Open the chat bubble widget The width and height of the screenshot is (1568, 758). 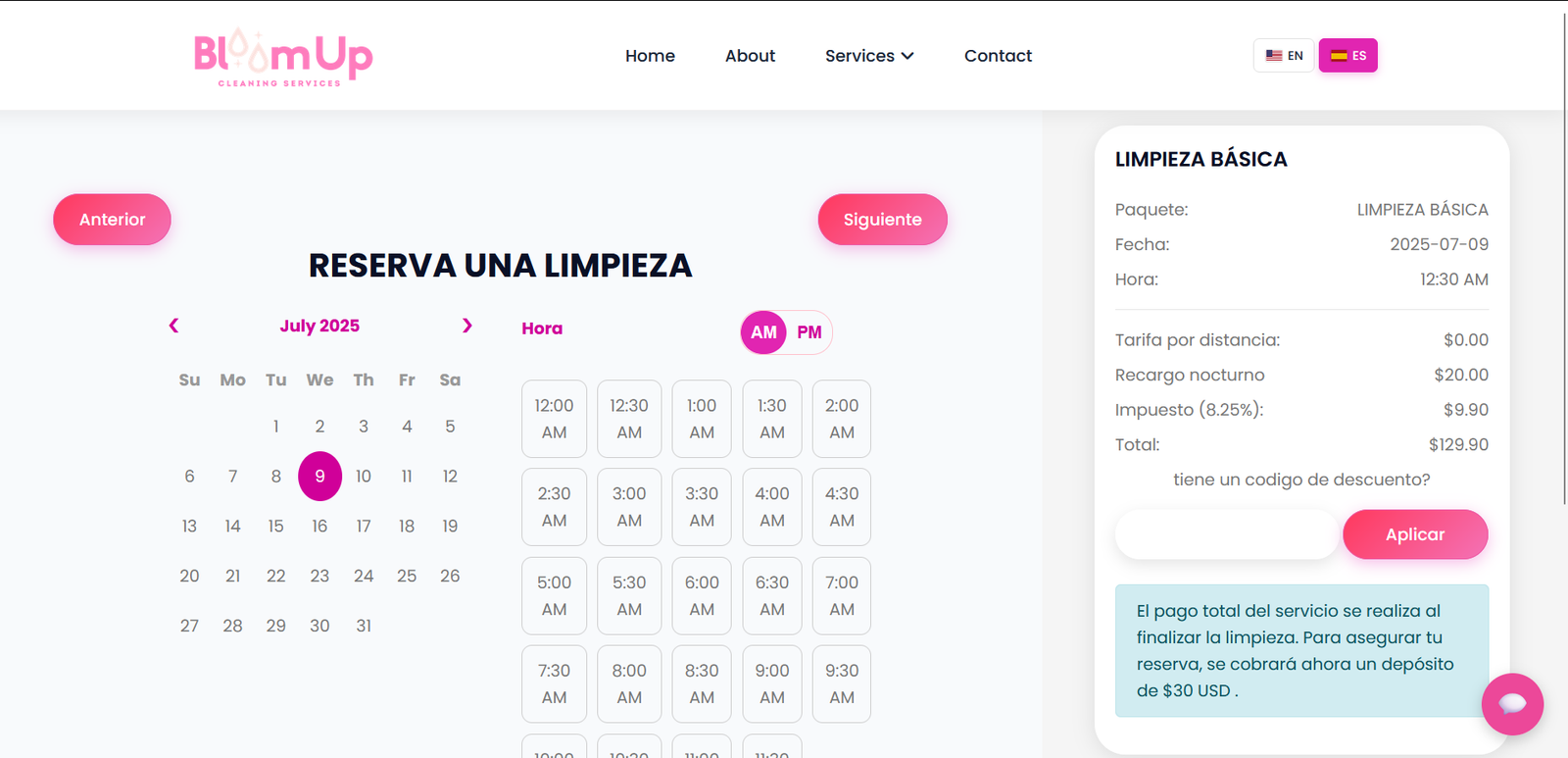(x=1512, y=703)
